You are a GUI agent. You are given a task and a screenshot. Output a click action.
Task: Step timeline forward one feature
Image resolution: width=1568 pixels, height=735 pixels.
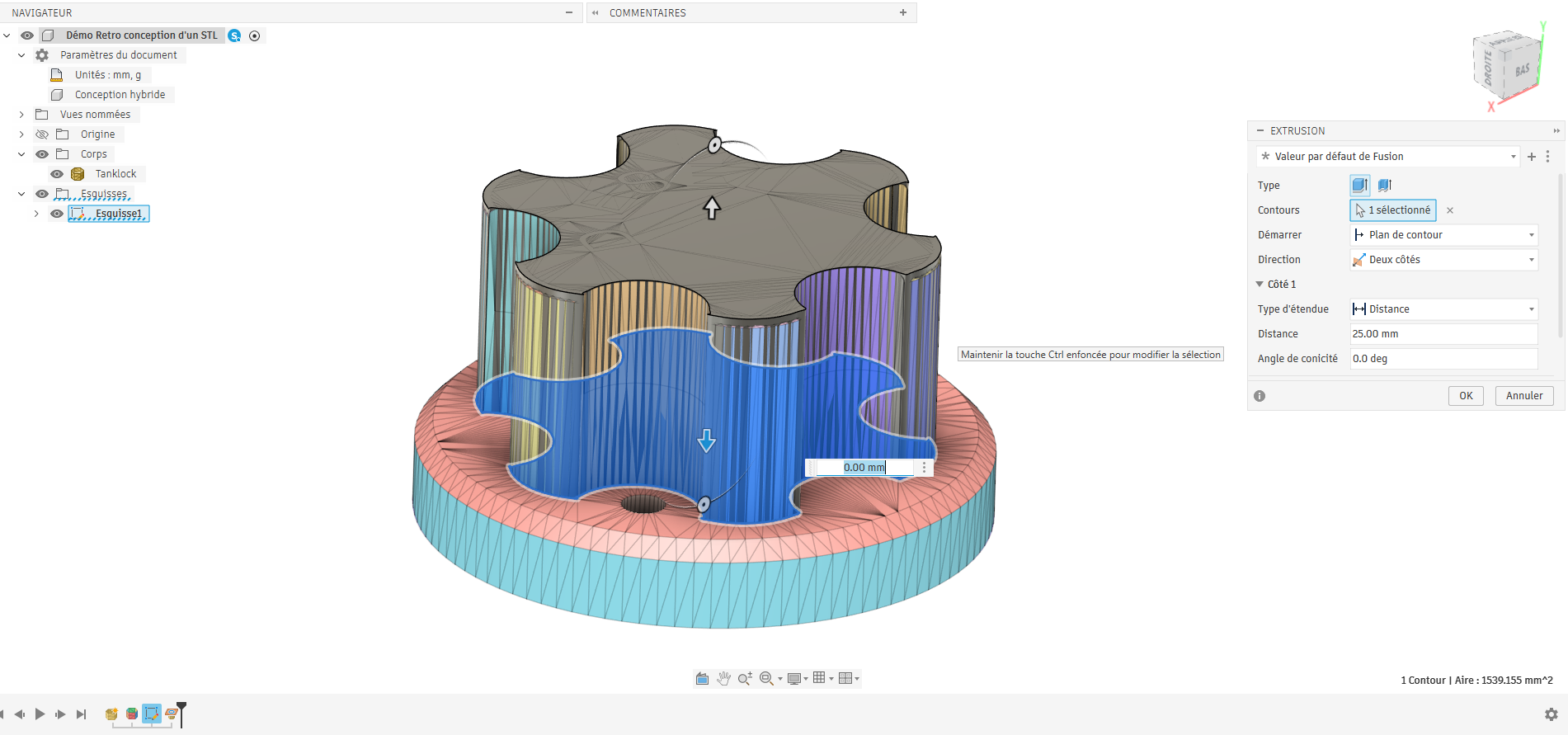coord(60,714)
